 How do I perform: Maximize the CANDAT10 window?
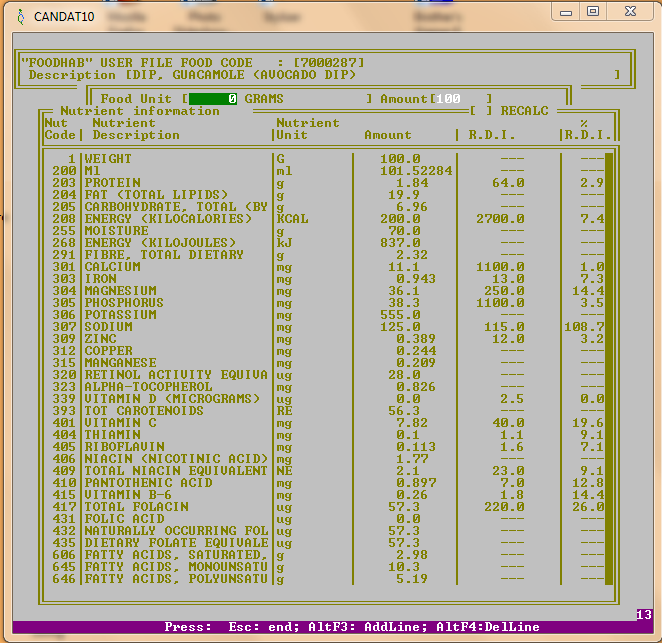tap(593, 11)
